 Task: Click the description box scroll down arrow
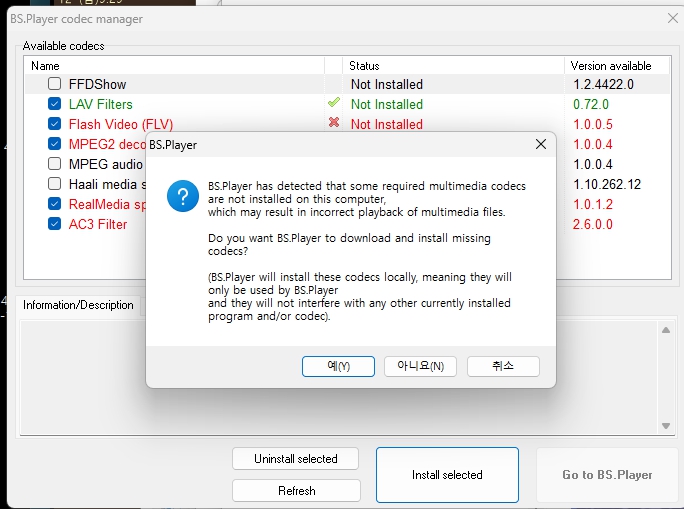click(666, 426)
